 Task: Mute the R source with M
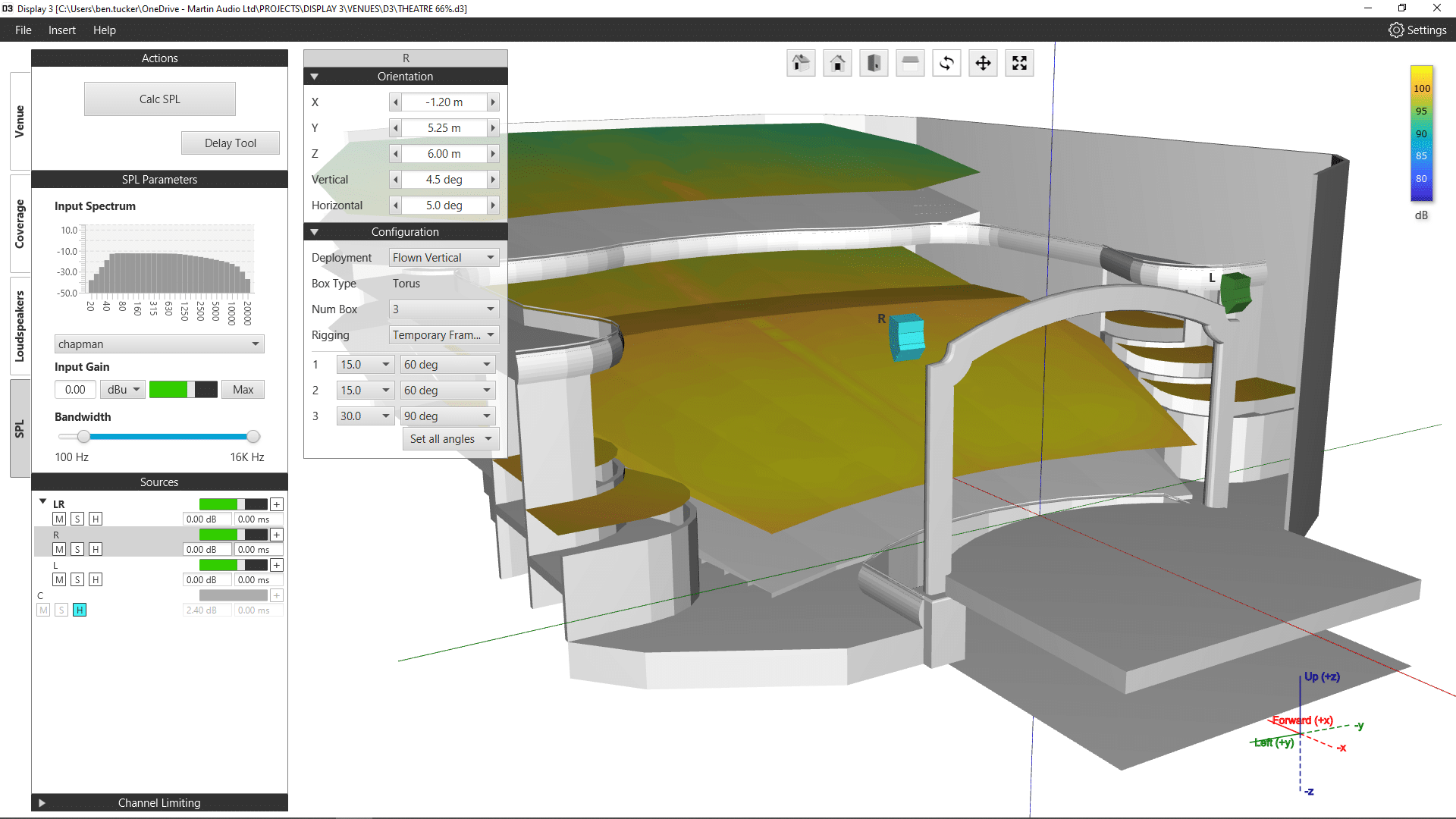(59, 549)
